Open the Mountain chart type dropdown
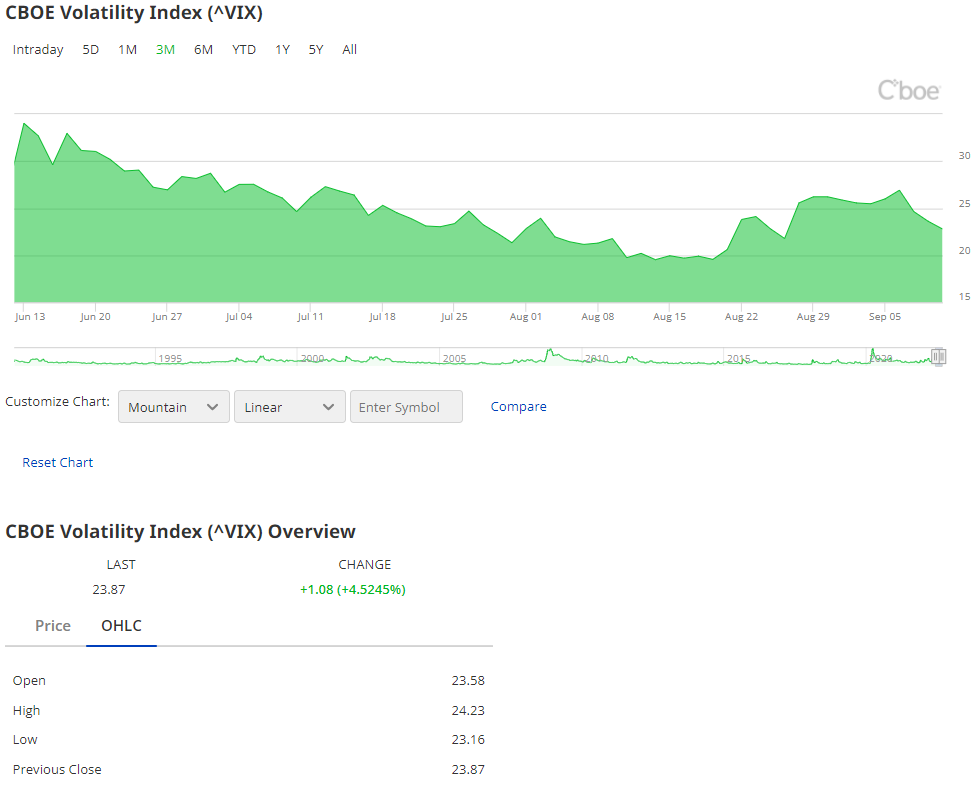Image resolution: width=978 pixels, height=788 pixels. tap(174, 407)
